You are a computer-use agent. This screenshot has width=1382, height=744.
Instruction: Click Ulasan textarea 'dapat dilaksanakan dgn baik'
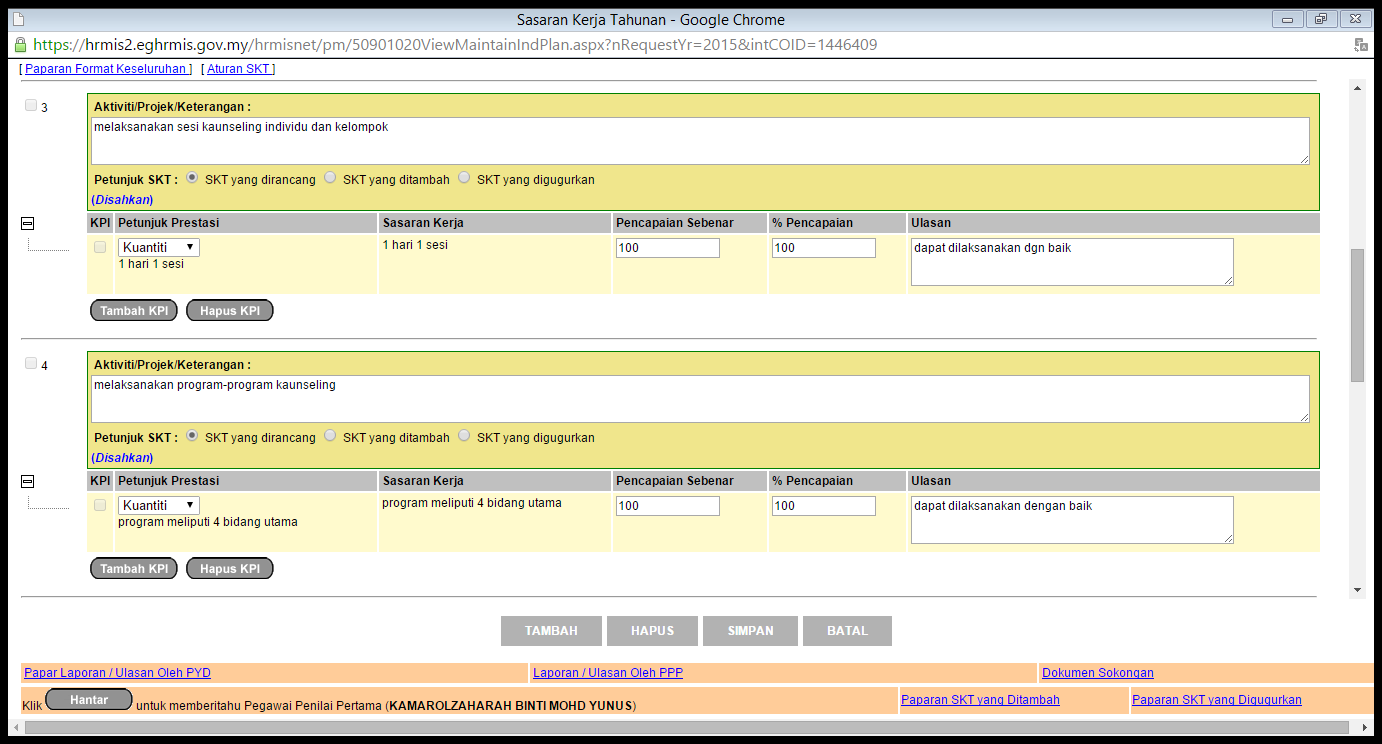click(1072, 262)
